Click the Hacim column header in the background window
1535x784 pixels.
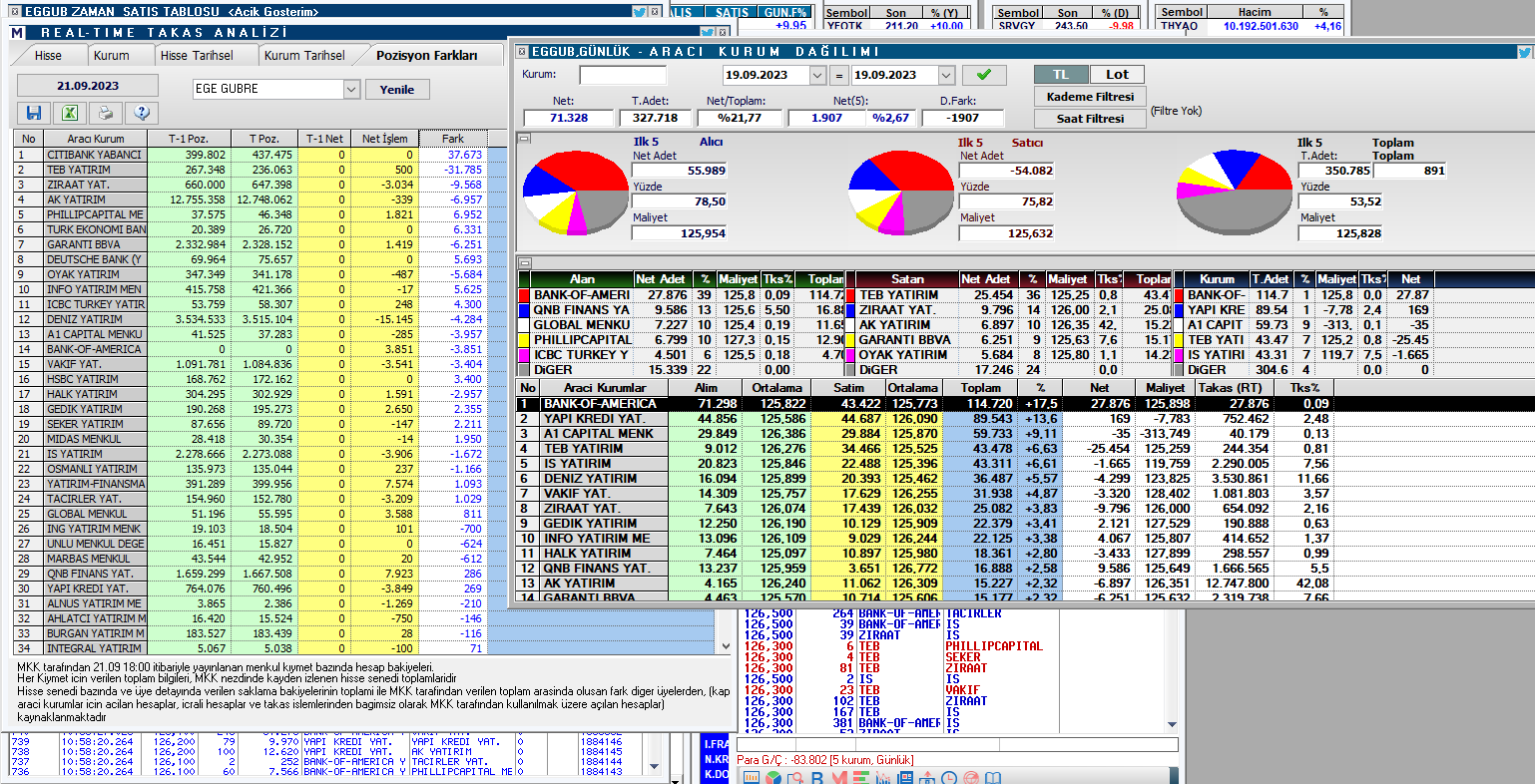click(x=1255, y=12)
